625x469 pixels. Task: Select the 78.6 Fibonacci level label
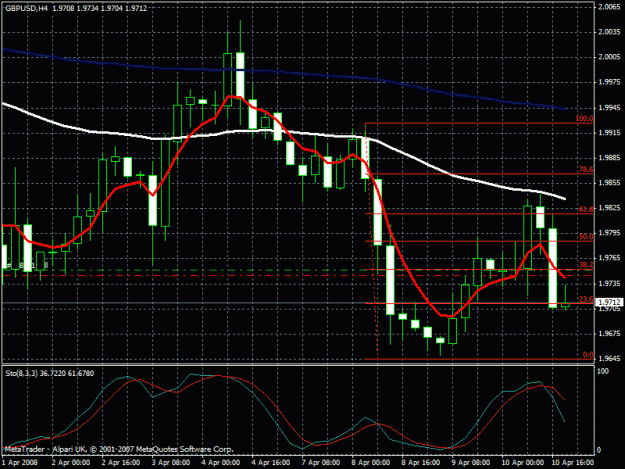click(586, 169)
